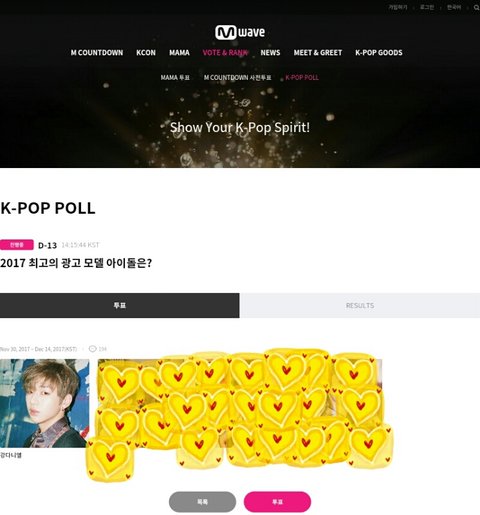The image size is (480, 515).
Task: Click the gray 목록 list button
Action: point(202,502)
